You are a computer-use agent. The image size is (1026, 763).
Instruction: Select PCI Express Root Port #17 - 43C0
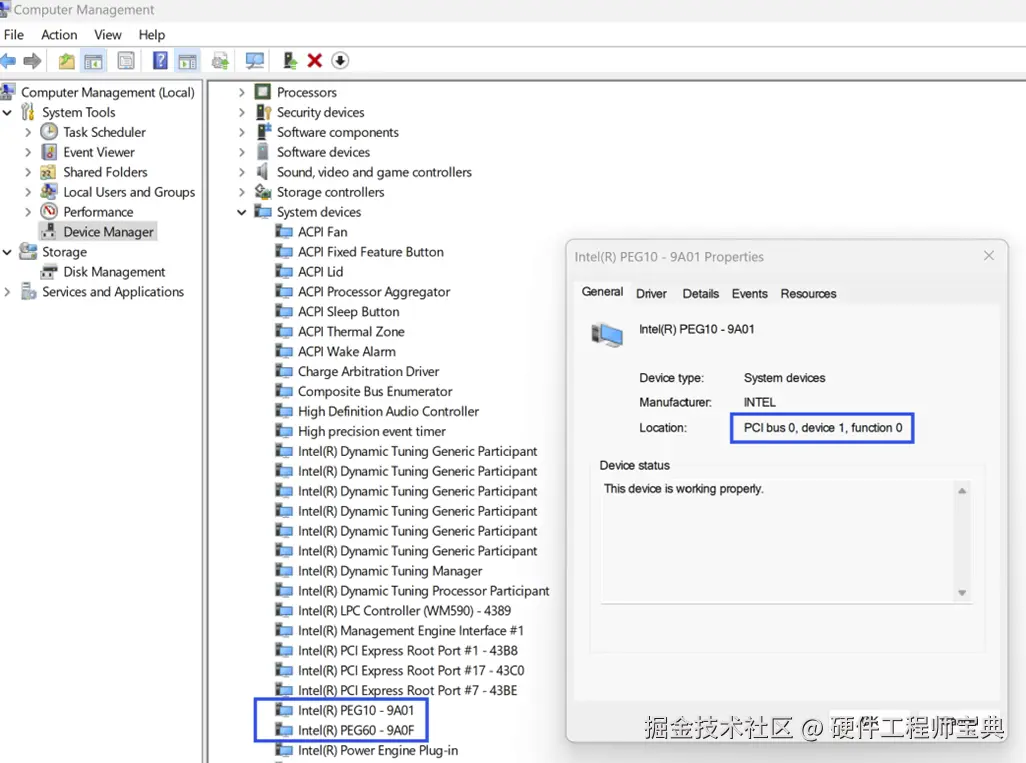pyautogui.click(x=411, y=671)
